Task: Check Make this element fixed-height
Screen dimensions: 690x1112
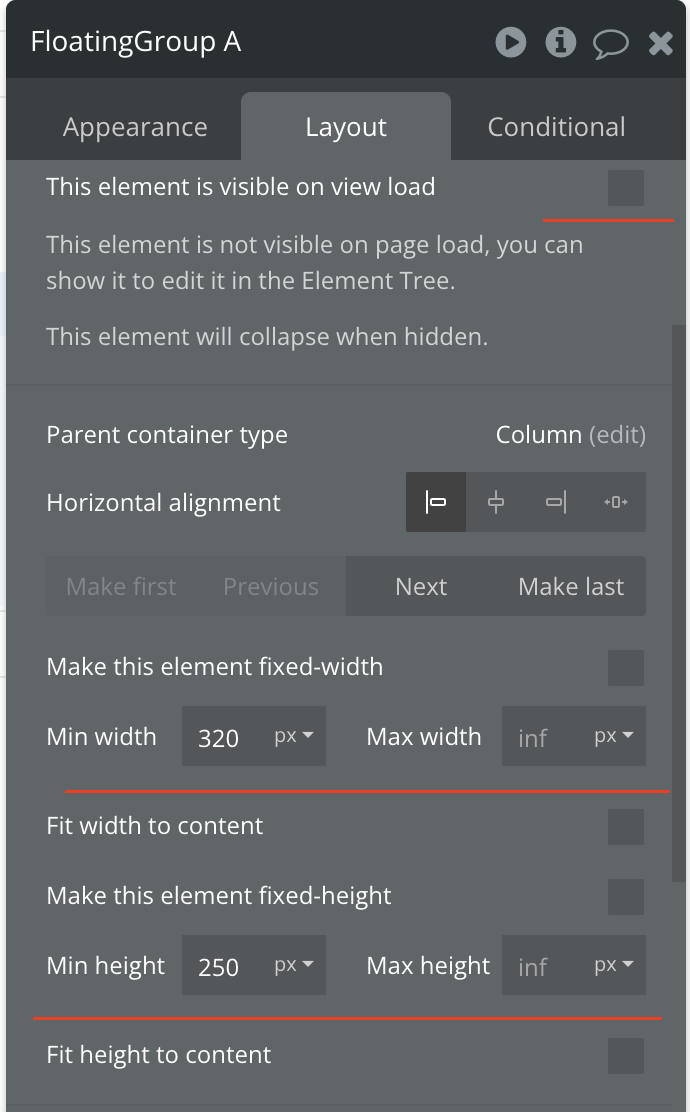Action: coord(625,896)
